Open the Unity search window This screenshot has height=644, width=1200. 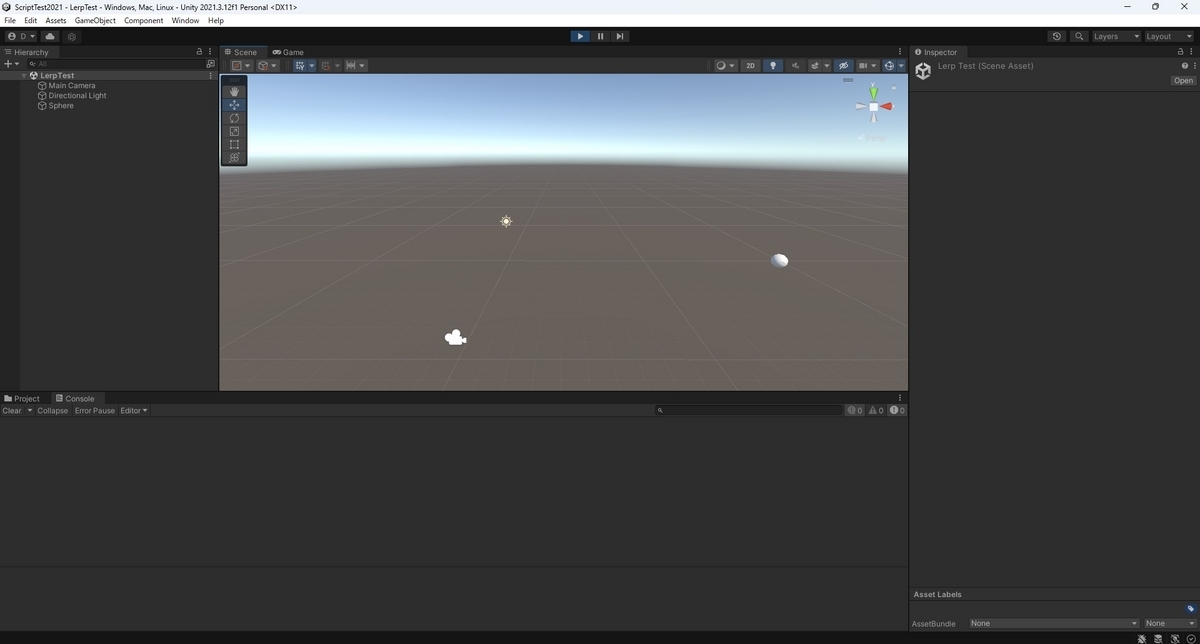point(1078,36)
